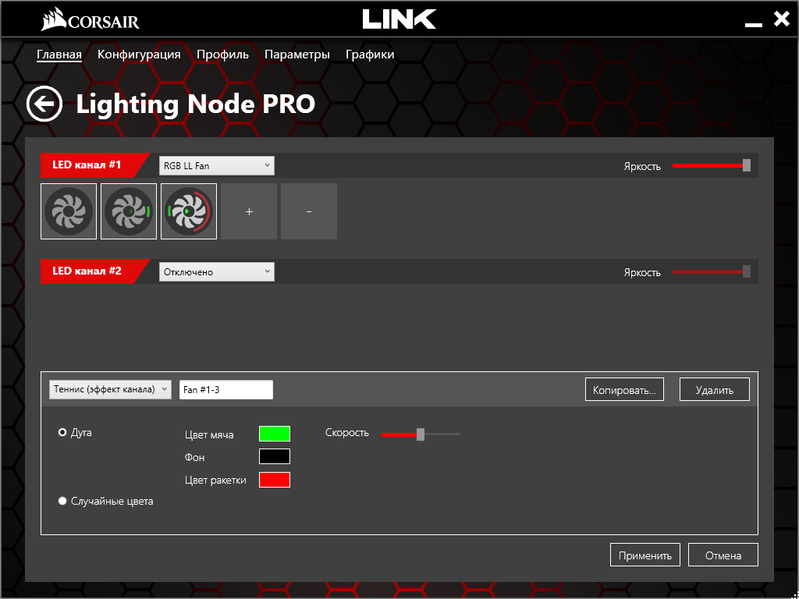Image resolution: width=799 pixels, height=599 pixels.
Task: Pick the red Цвет ракетки swatch
Action: point(275,480)
